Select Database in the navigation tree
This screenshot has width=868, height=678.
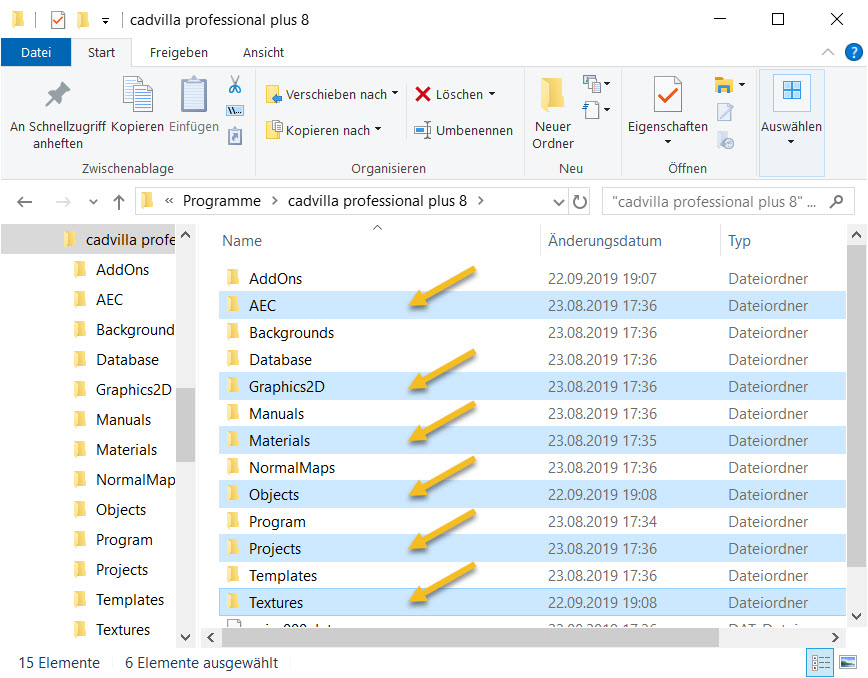(x=127, y=360)
